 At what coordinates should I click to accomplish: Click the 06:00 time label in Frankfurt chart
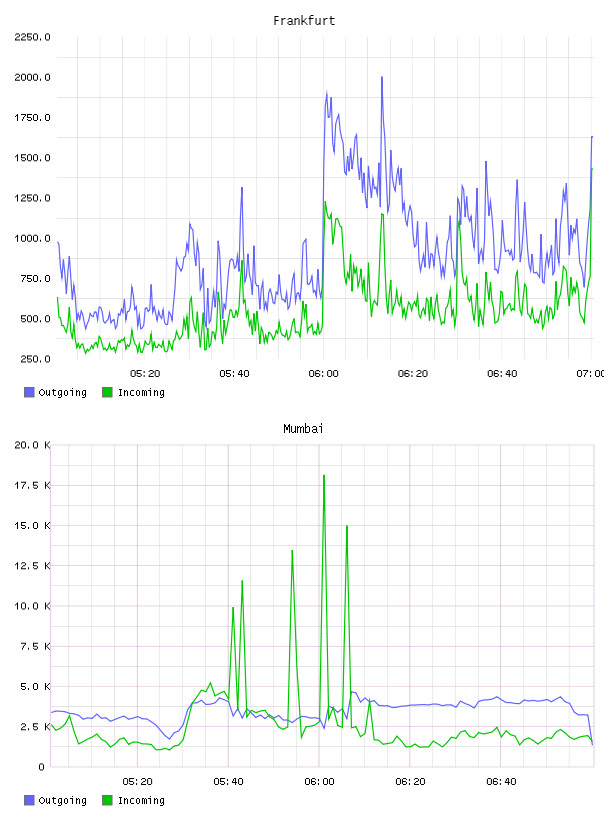[x=323, y=374]
